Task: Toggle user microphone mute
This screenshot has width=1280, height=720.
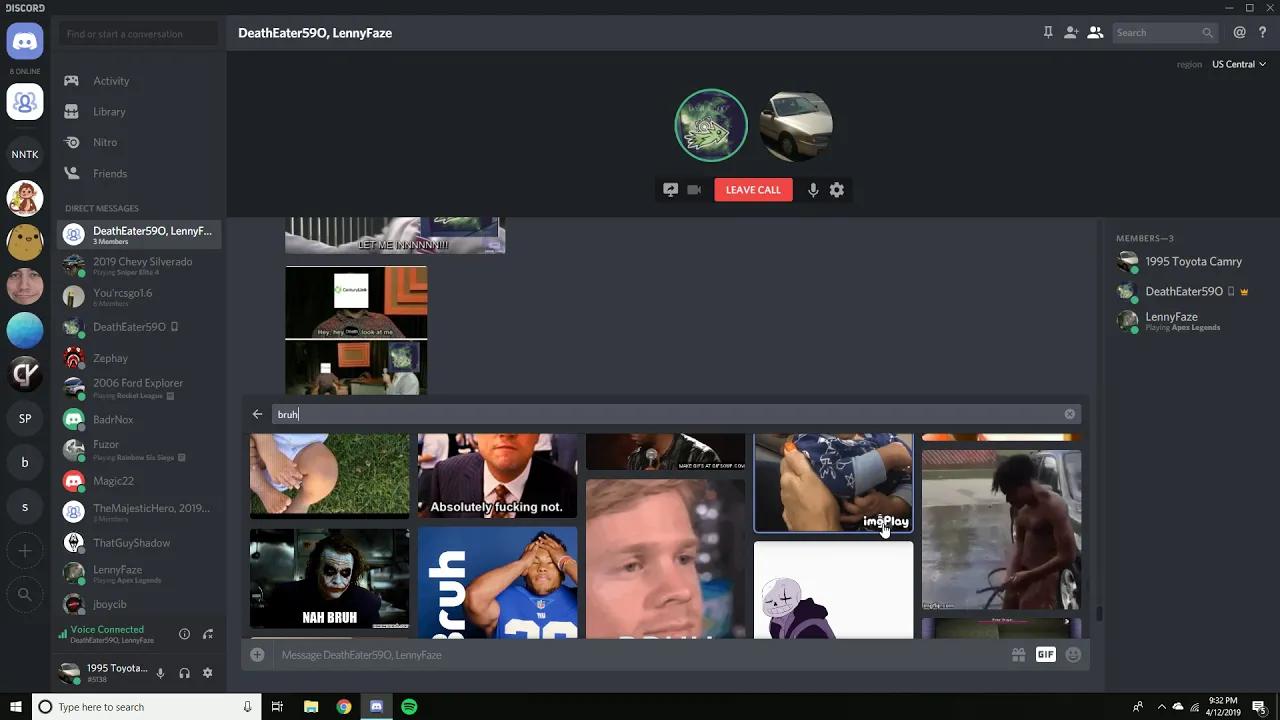Action: [160, 673]
